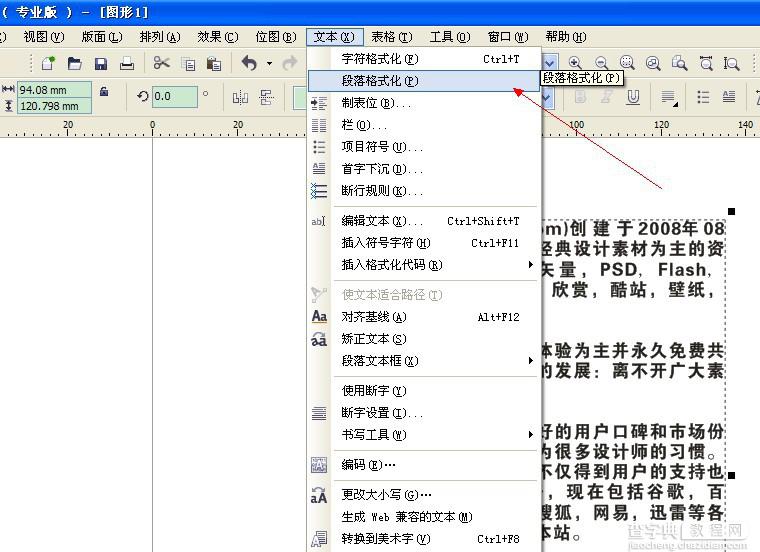Click the Zoom In magnifier
This screenshot has height=552, width=760.
(x=575, y=63)
